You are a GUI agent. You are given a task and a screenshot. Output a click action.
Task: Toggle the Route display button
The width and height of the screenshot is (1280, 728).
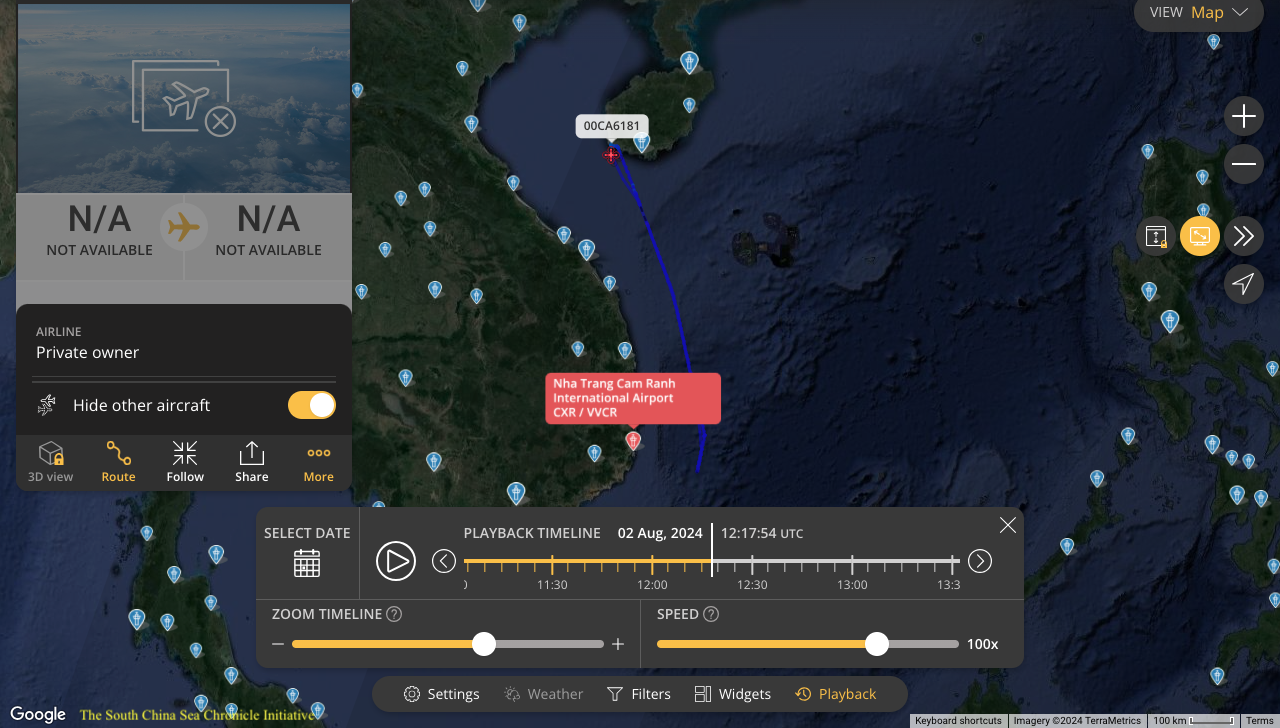click(x=118, y=462)
